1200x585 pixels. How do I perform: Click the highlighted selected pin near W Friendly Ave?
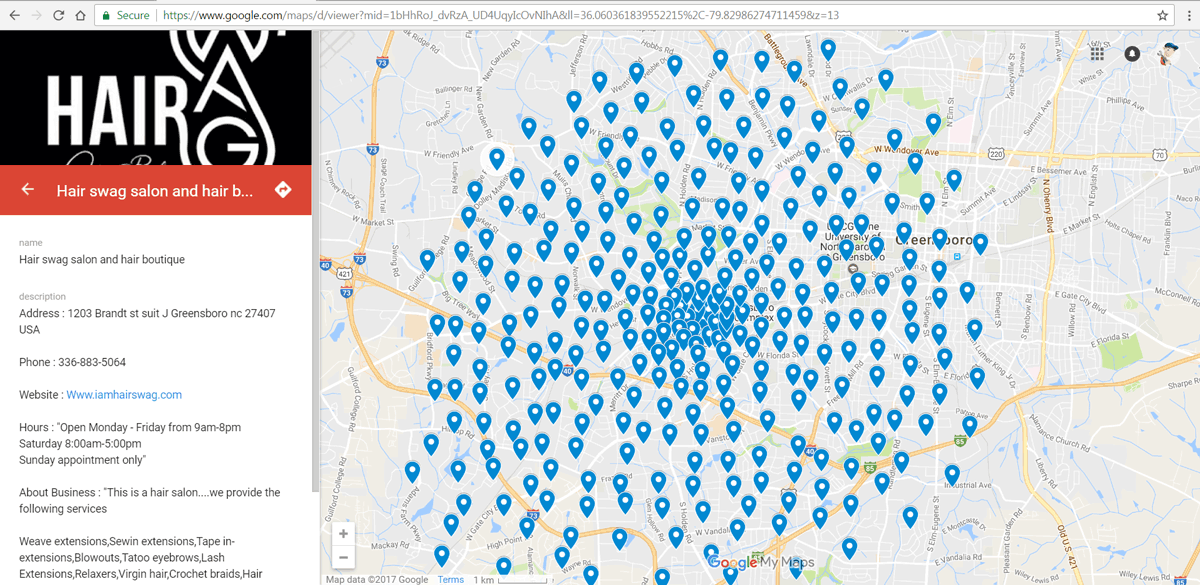click(497, 157)
